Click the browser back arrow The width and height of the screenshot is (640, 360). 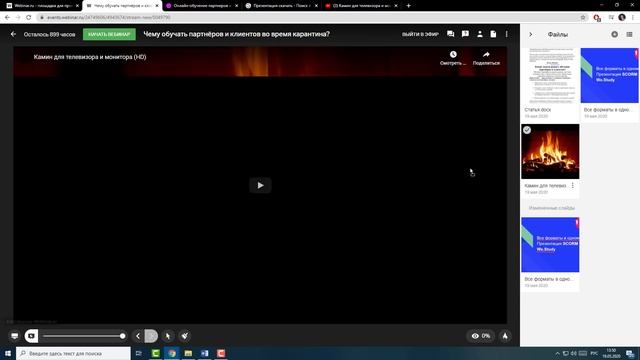tap(7, 18)
